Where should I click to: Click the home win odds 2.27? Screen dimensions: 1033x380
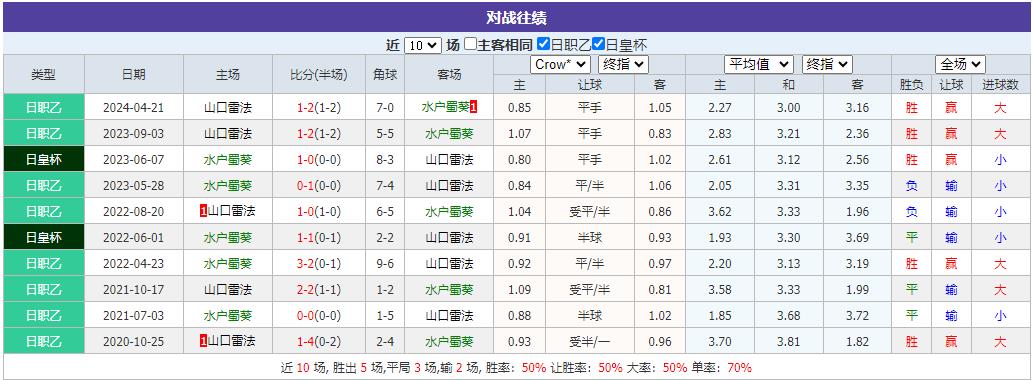coord(720,107)
